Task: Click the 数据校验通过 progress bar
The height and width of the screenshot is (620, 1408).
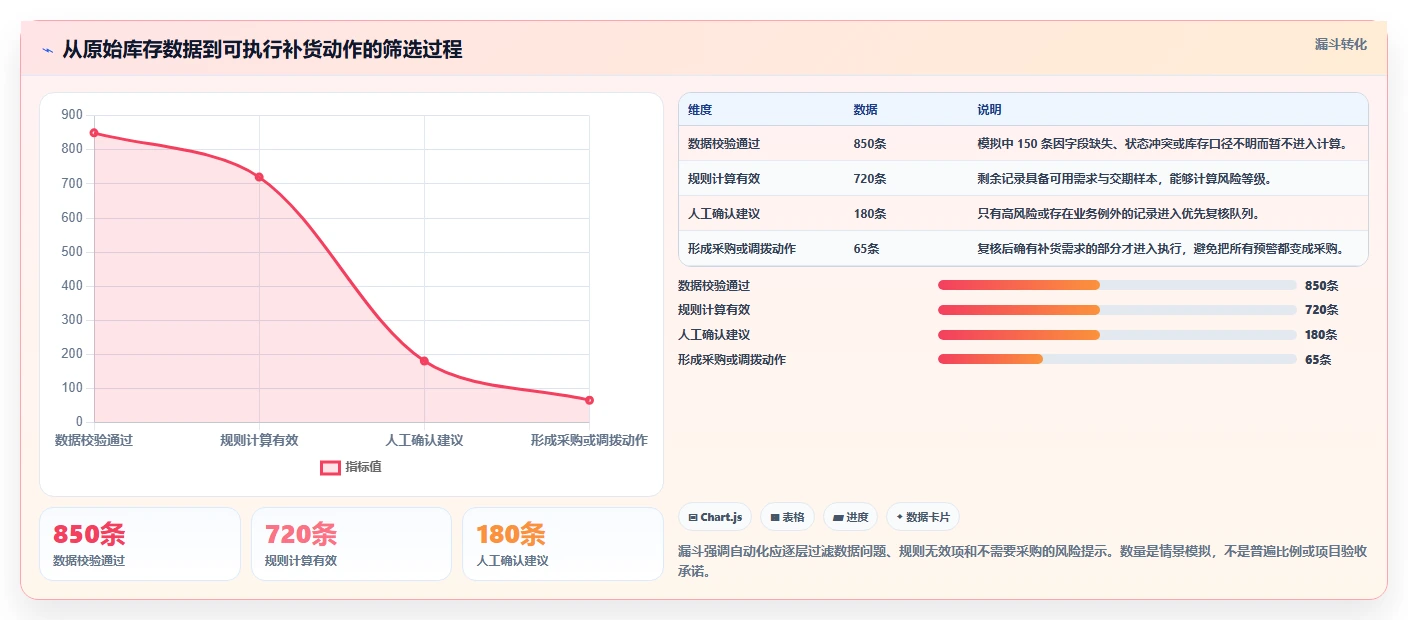Action: pyautogui.click(x=1117, y=285)
